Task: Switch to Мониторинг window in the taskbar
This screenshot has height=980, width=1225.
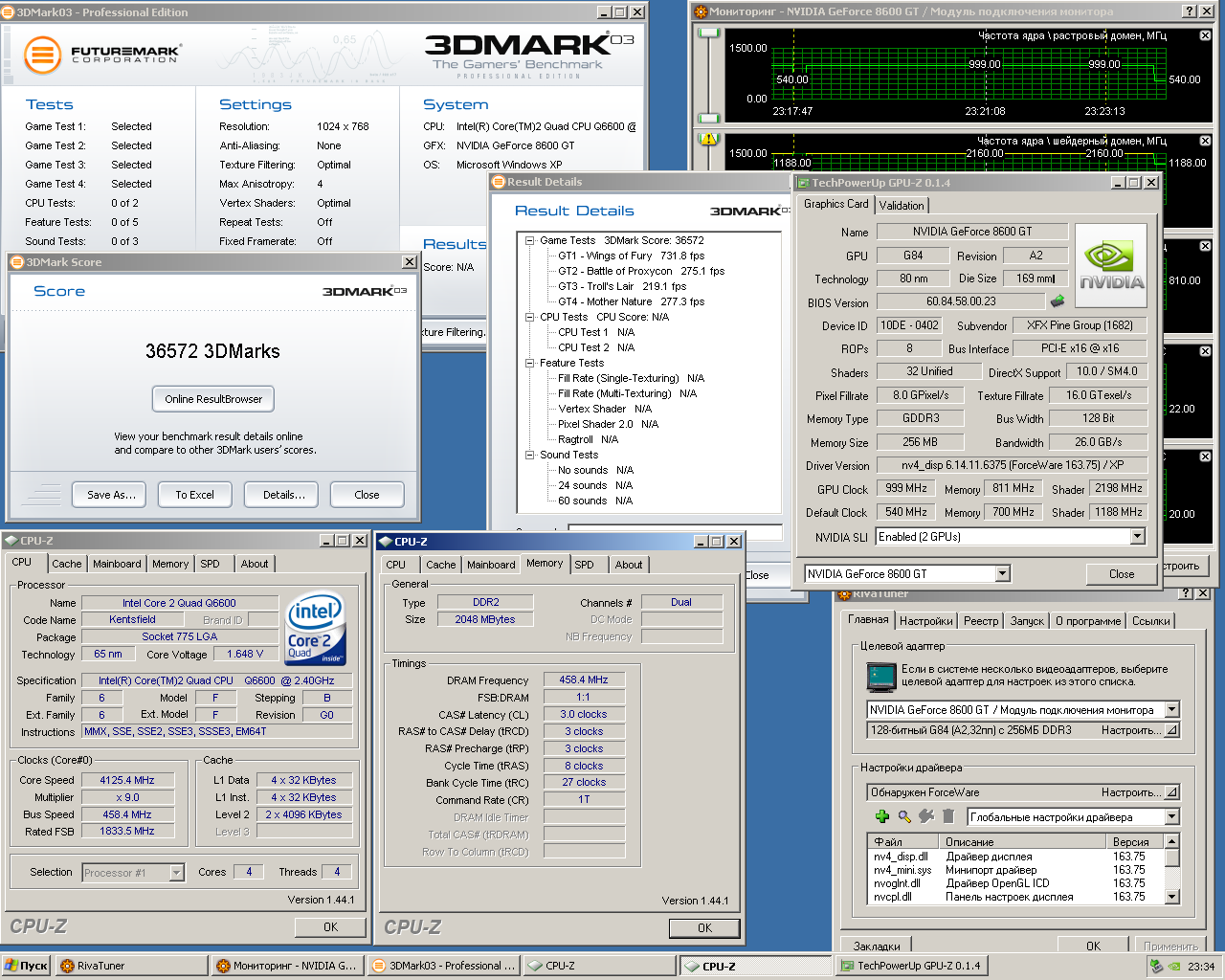Action: point(287,966)
